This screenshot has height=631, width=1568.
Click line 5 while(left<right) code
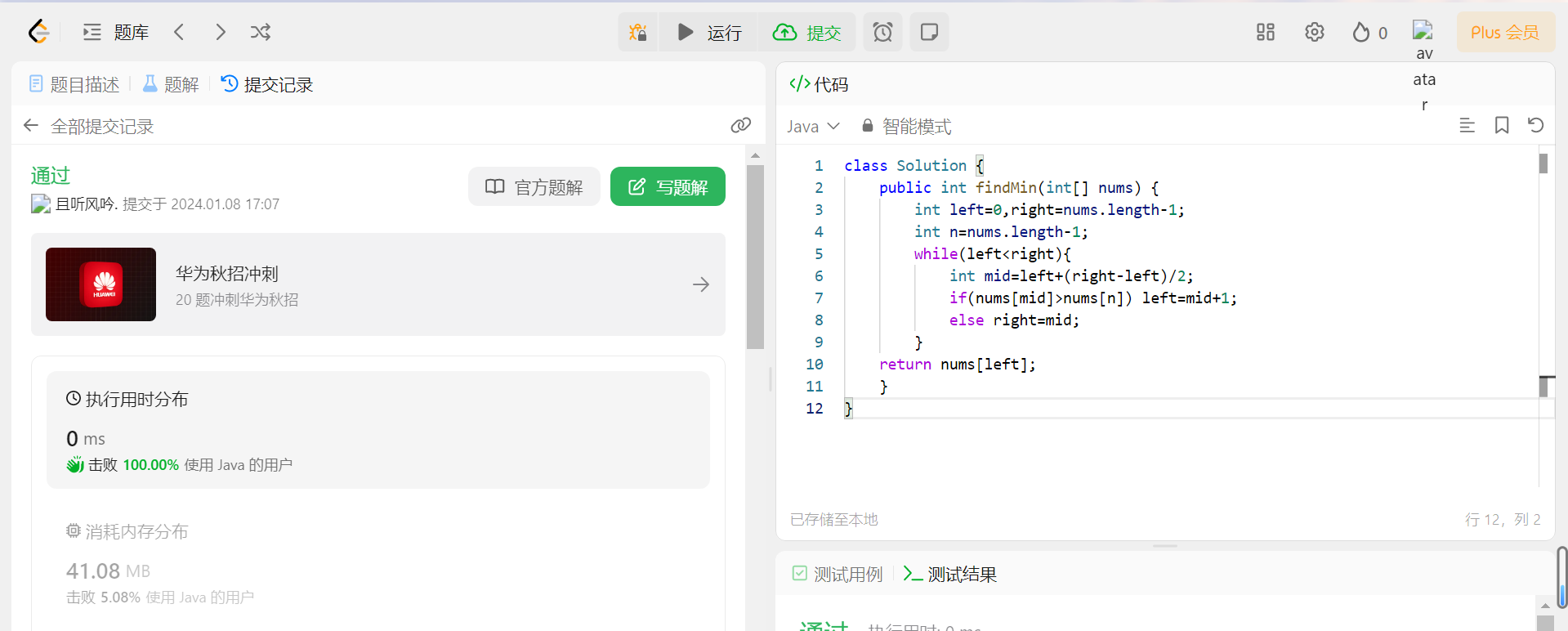992,253
